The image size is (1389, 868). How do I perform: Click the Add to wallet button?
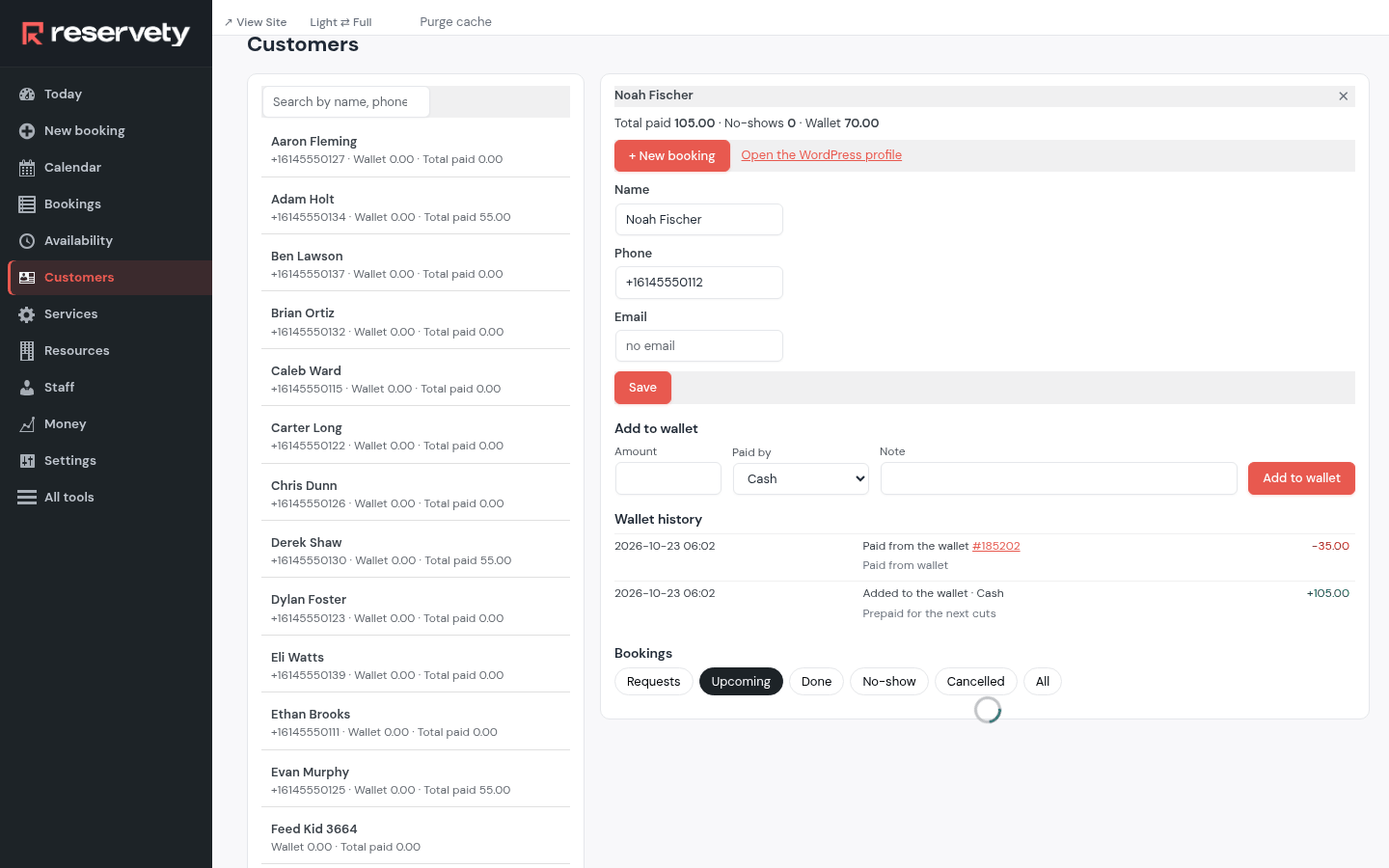click(x=1301, y=478)
